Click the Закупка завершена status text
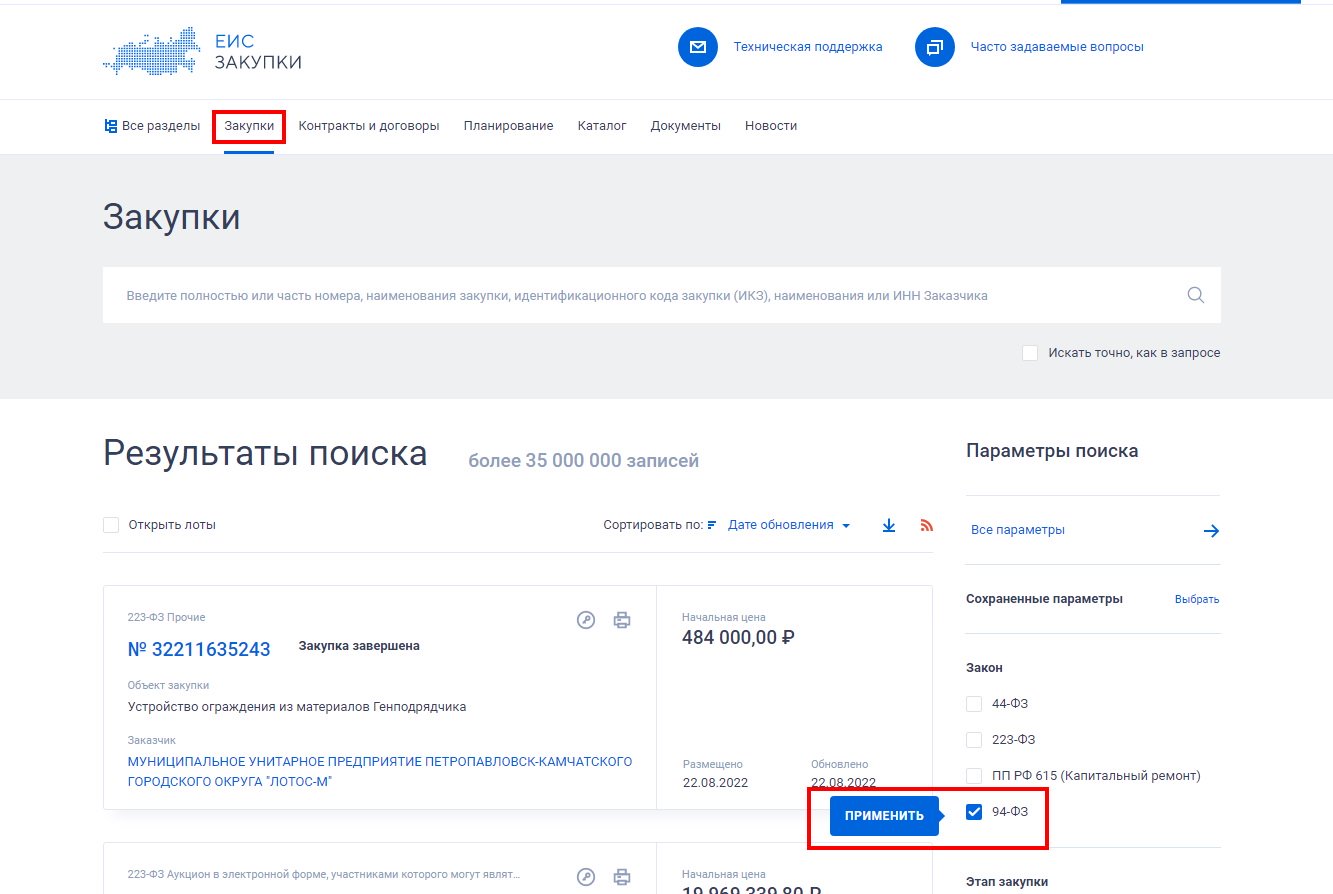 [359, 646]
